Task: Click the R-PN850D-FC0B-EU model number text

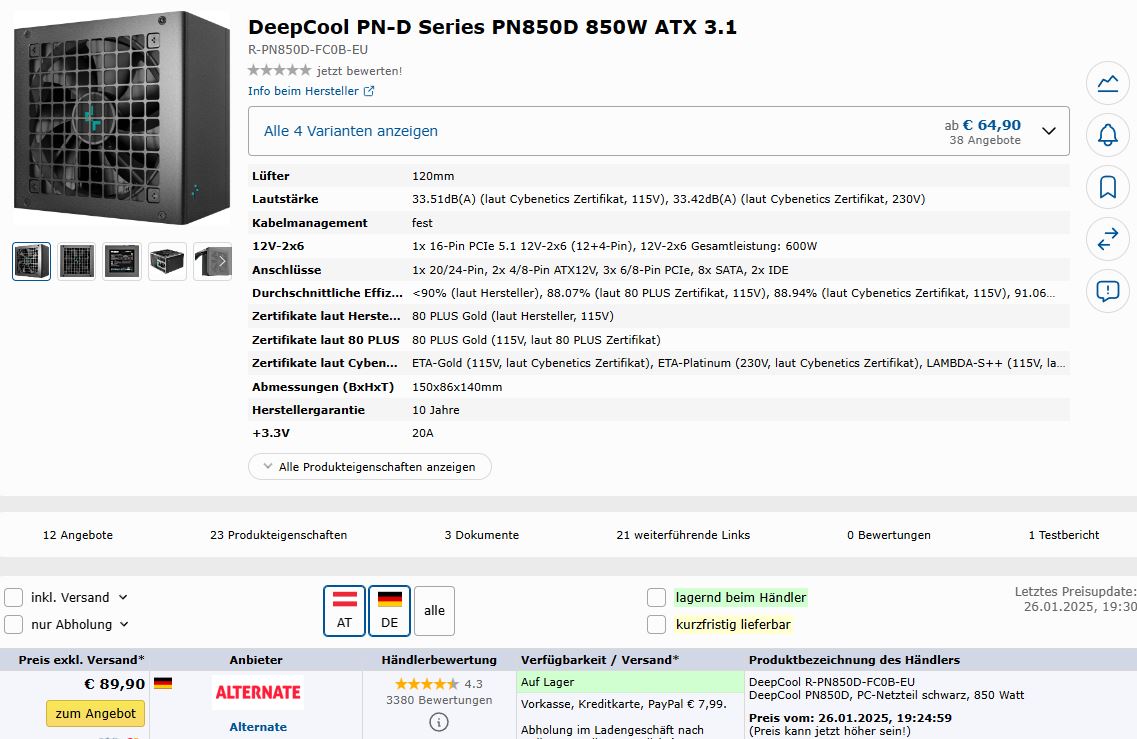Action: point(308,50)
